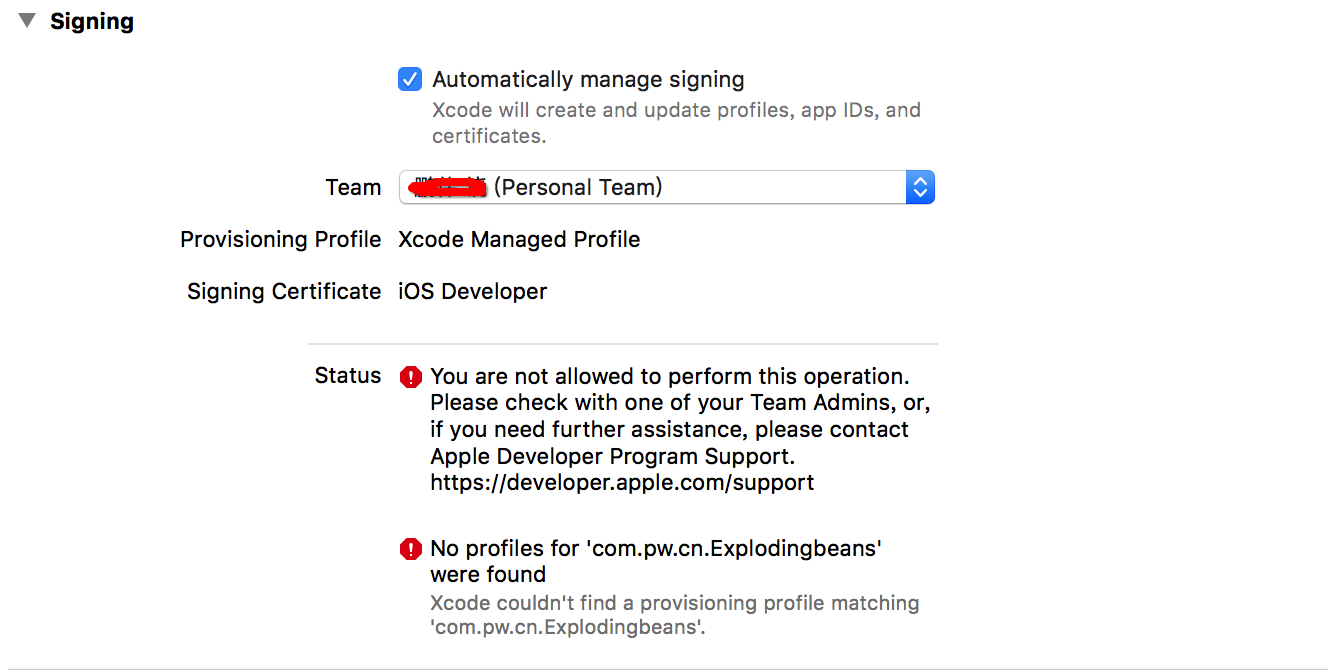Viewport: 1338px width, 670px height.
Task: Click the Team field label
Action: (353, 187)
